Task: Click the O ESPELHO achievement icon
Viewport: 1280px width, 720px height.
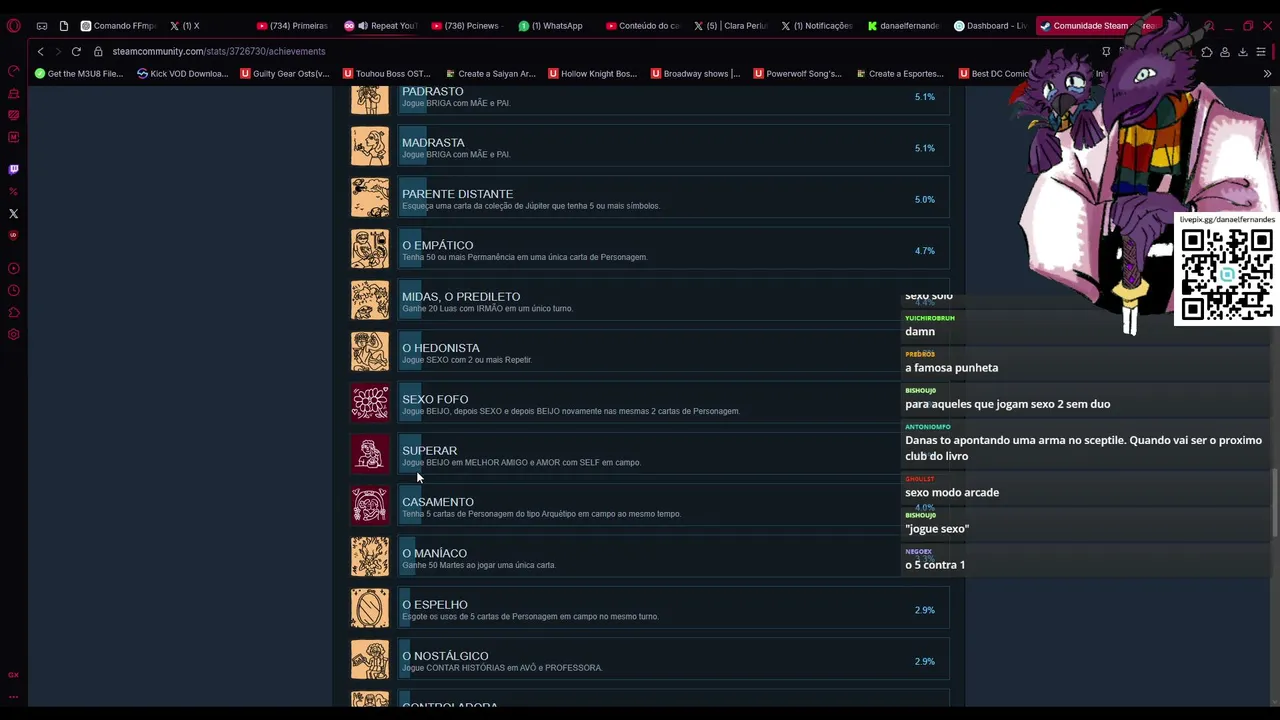Action: click(370, 608)
